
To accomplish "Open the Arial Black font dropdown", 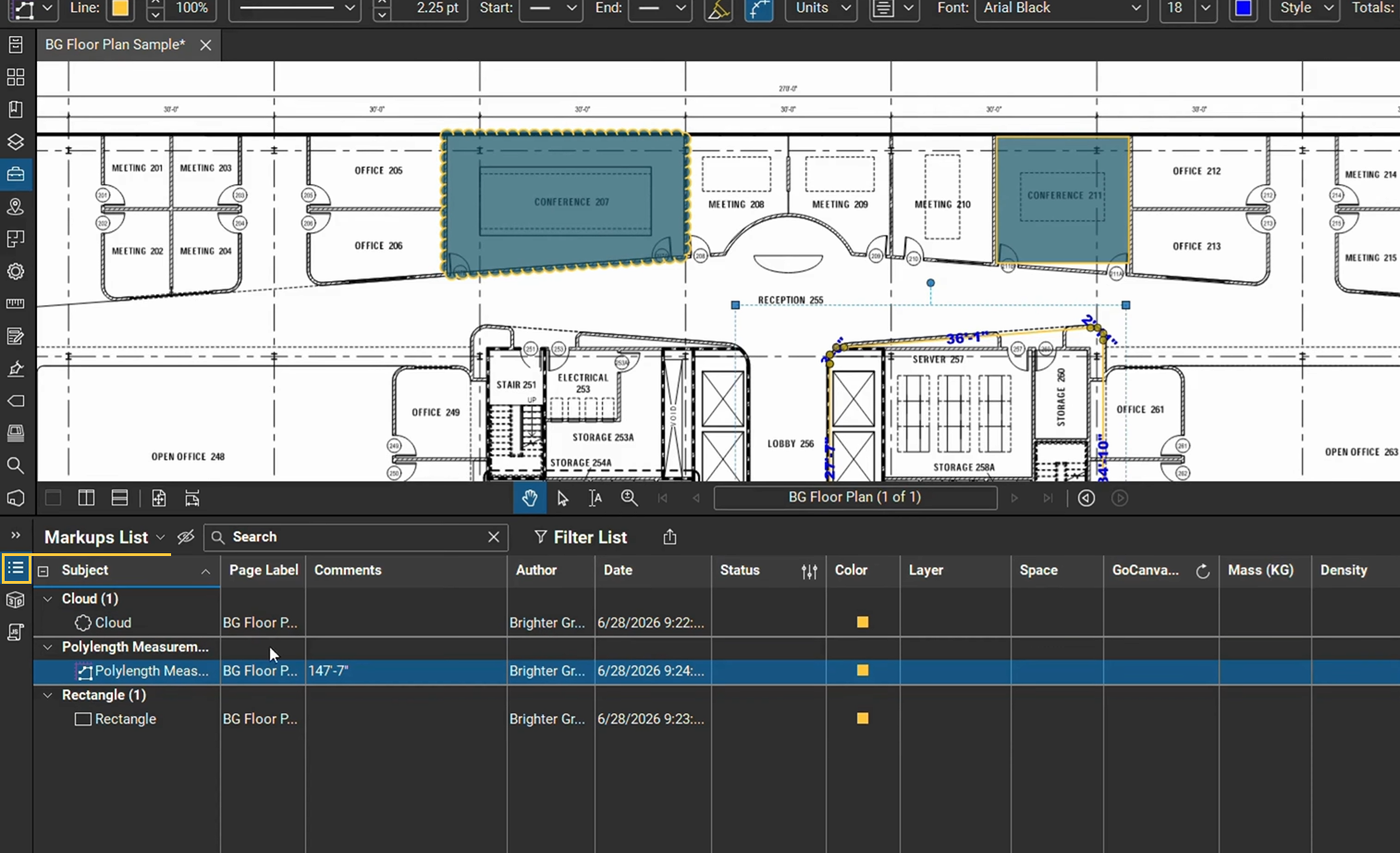I will pyautogui.click(x=1062, y=8).
